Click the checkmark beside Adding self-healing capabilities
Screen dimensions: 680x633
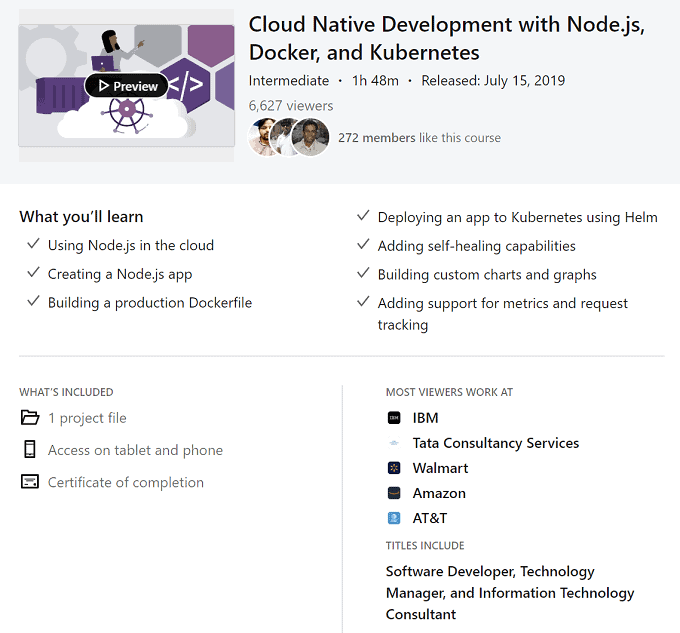[364, 246]
